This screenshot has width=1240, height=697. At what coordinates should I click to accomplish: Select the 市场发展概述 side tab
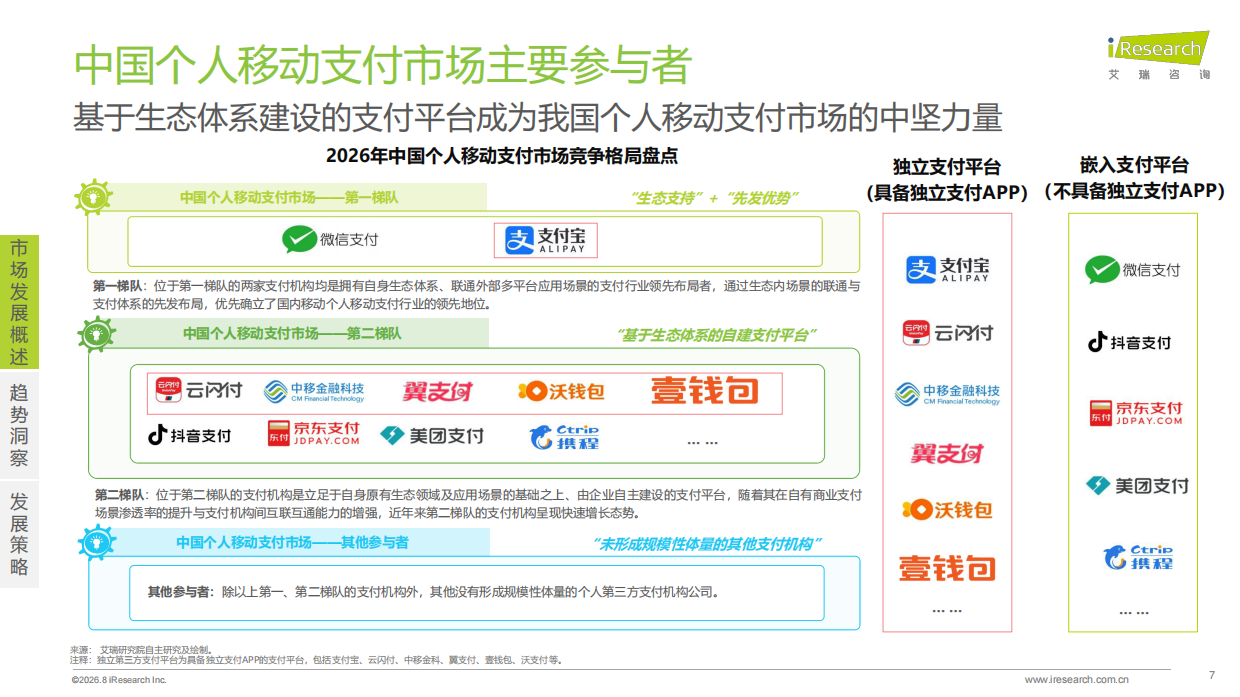pyautogui.click(x=19, y=303)
